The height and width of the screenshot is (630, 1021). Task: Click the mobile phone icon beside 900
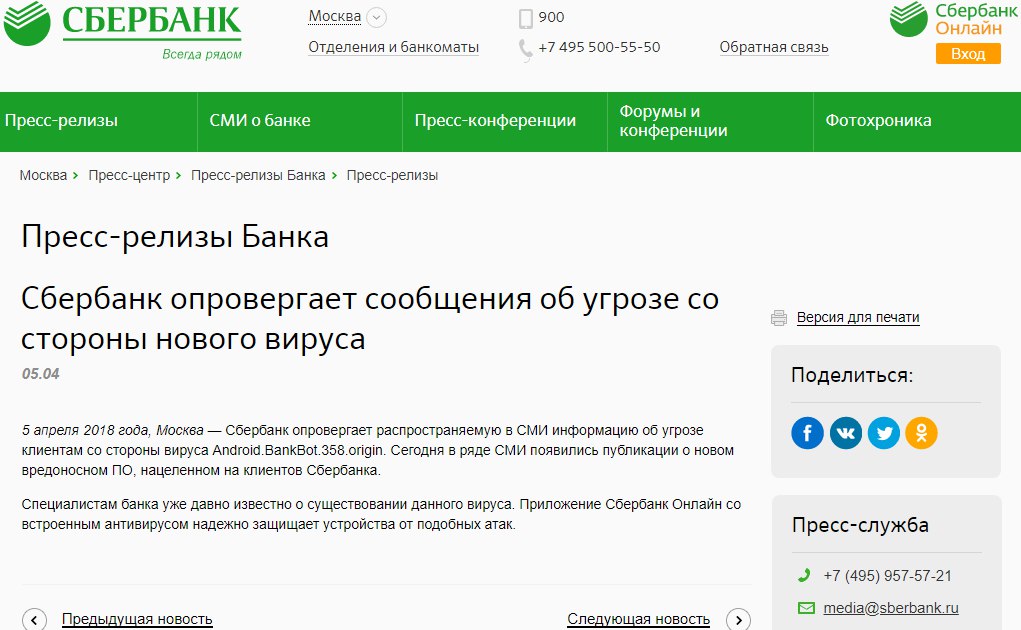(525, 18)
